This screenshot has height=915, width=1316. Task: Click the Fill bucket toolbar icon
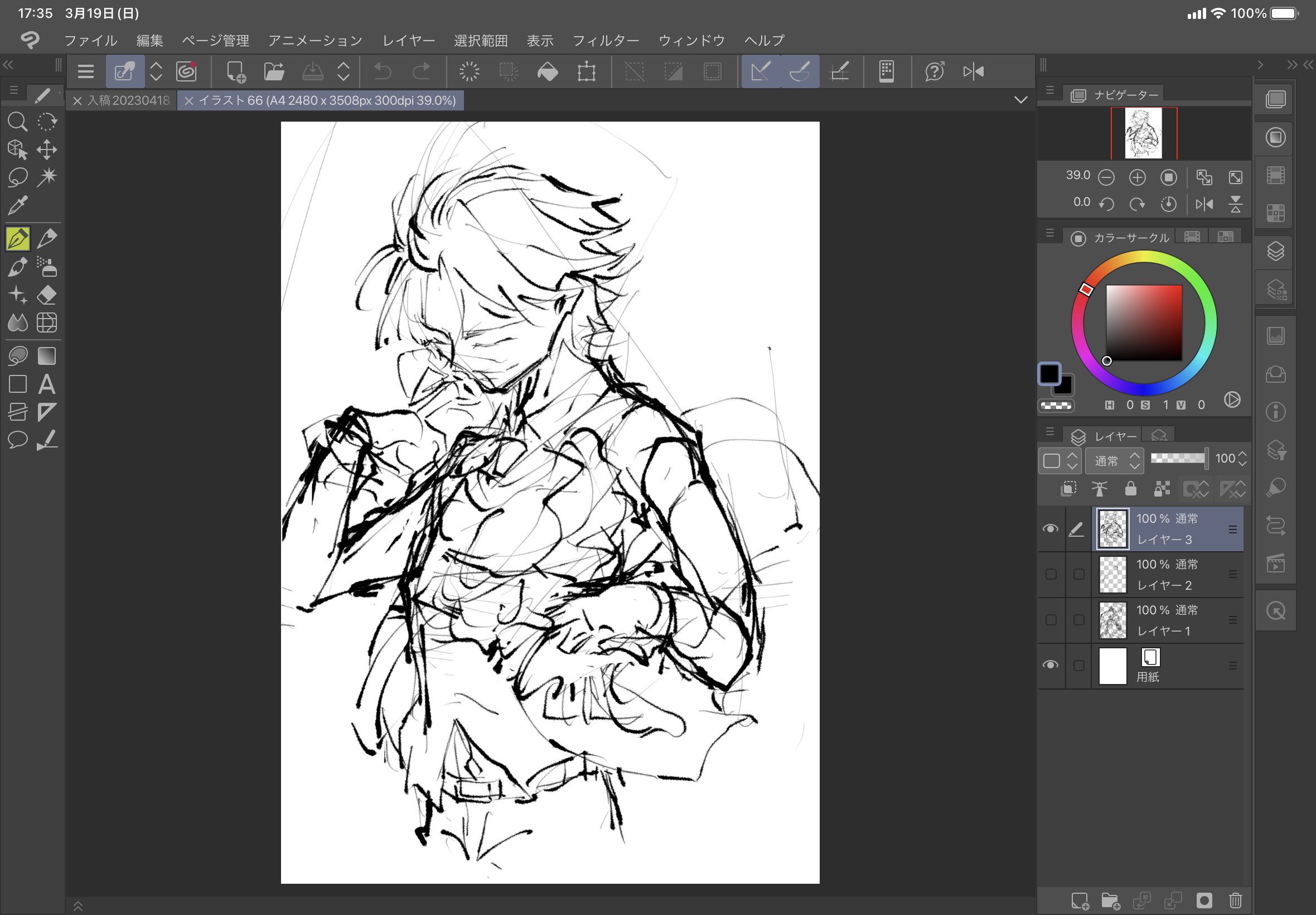(547, 71)
